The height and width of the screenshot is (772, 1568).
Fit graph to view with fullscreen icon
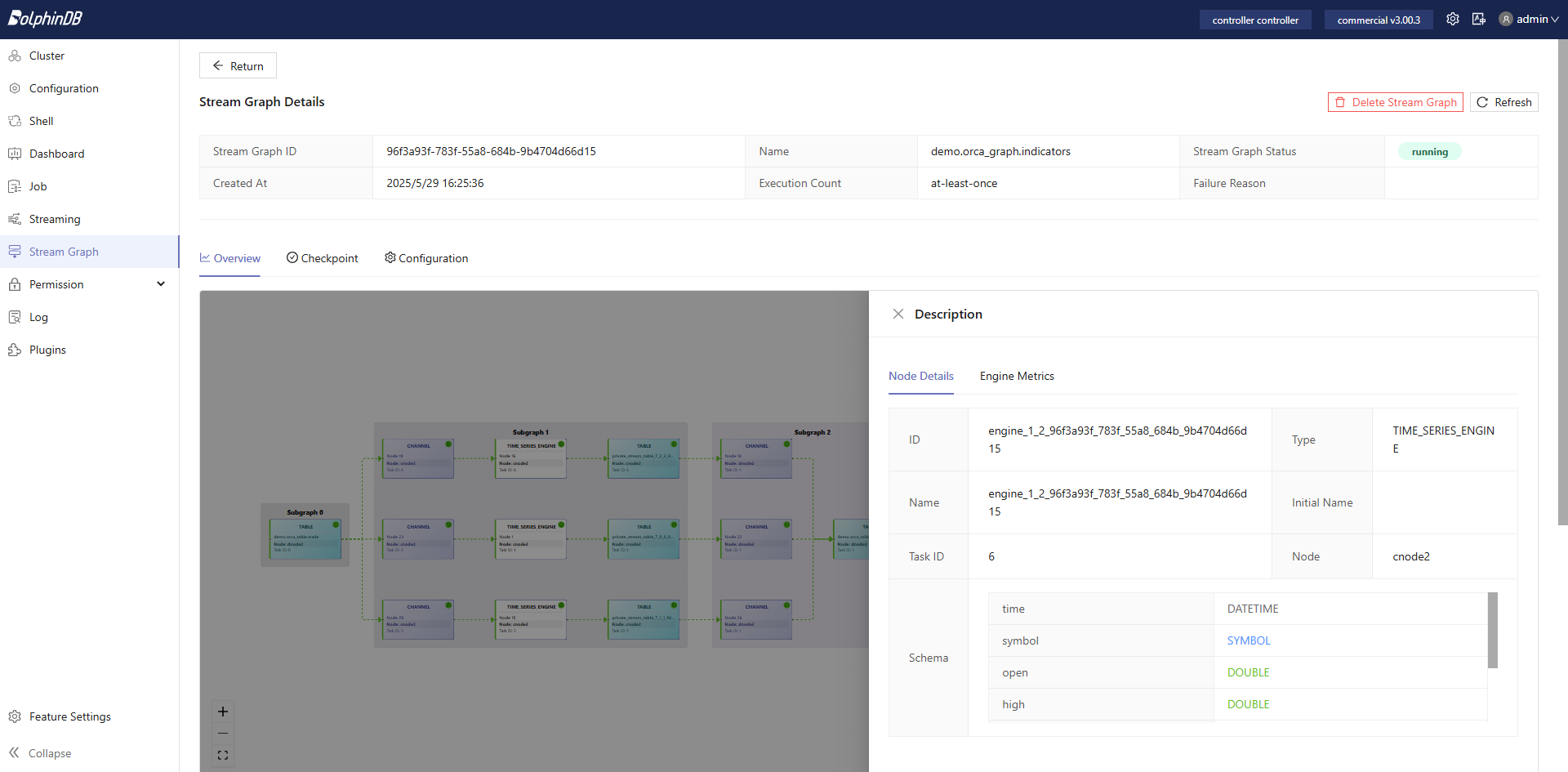223,756
